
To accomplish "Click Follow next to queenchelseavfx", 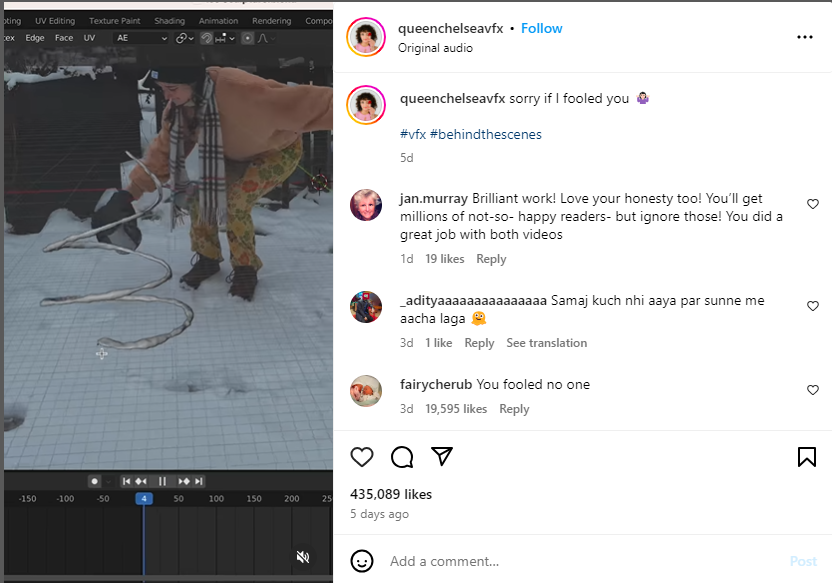I will point(541,28).
